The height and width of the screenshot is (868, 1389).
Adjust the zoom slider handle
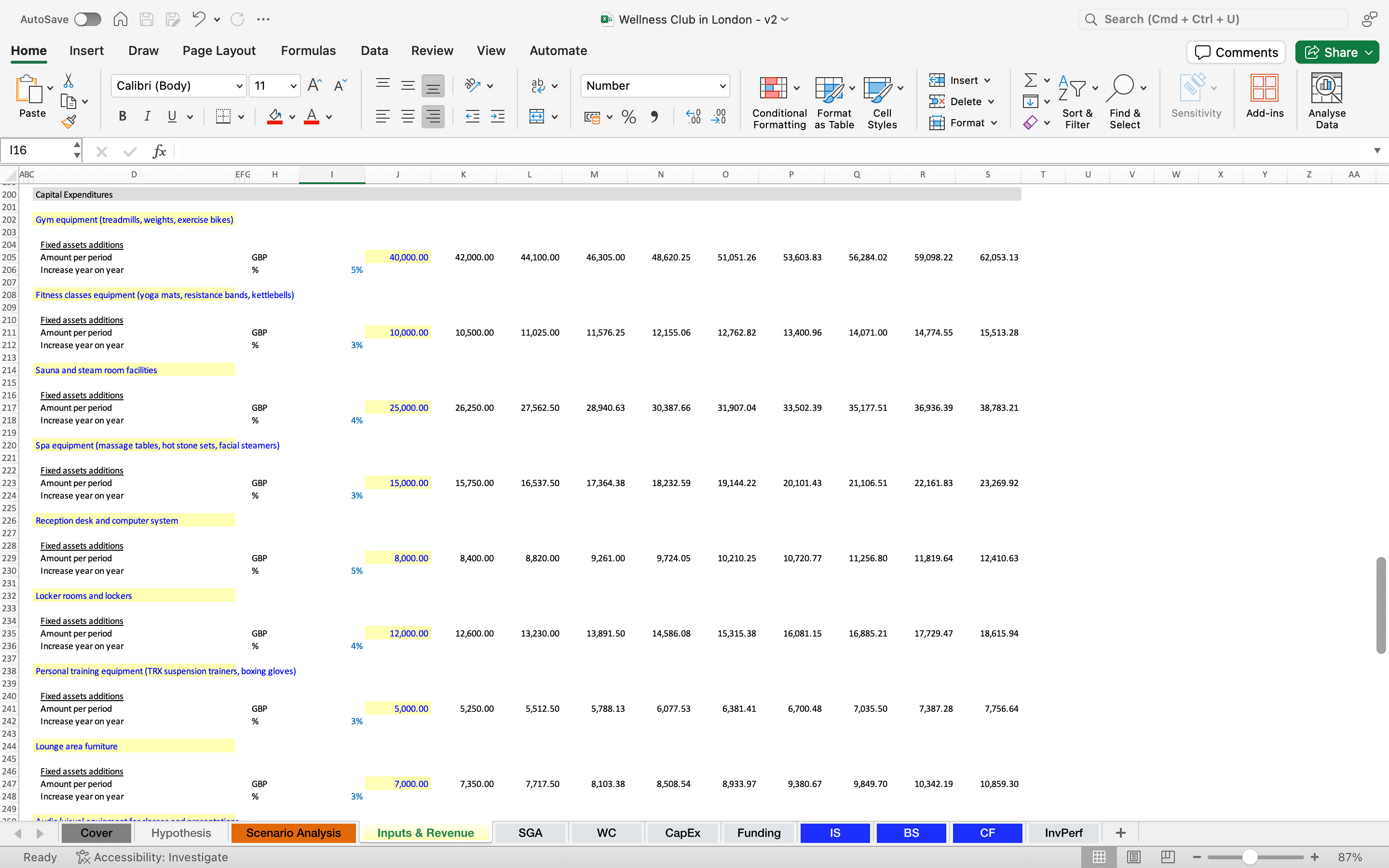1250,857
